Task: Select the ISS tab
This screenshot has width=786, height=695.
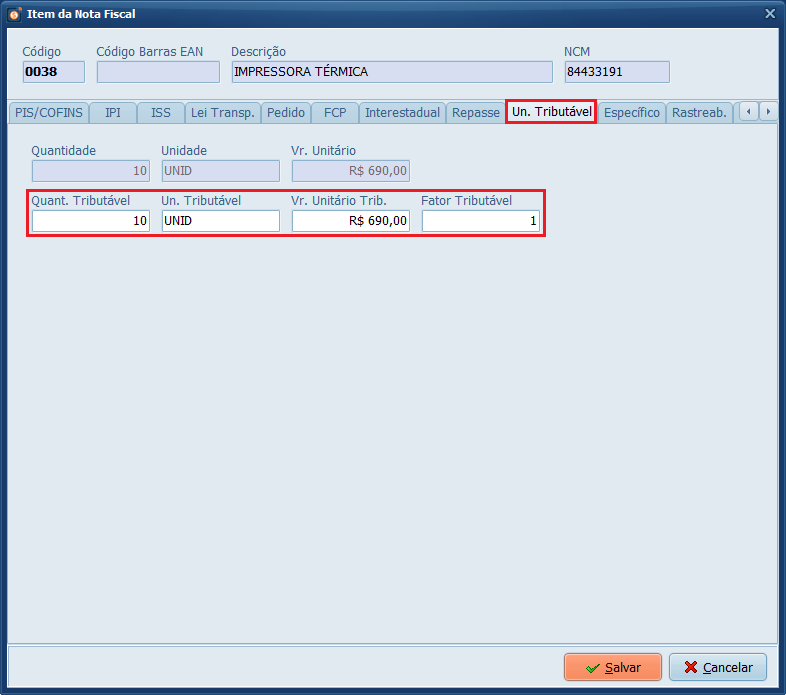Action: [x=161, y=113]
